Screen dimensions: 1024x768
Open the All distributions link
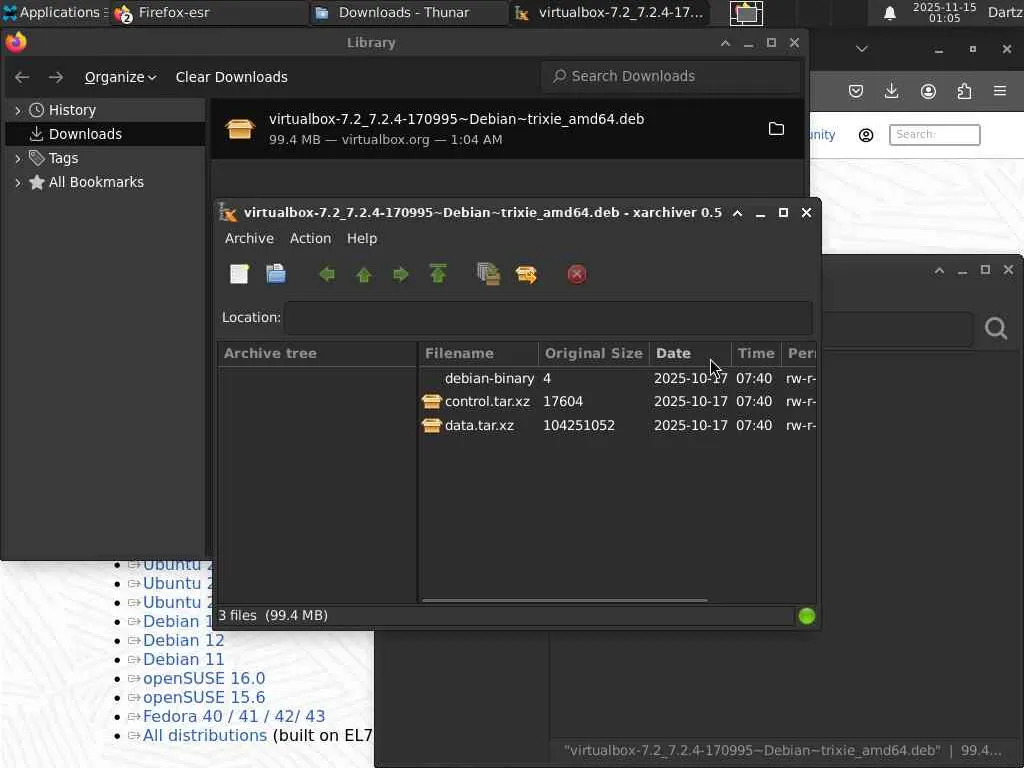click(x=205, y=735)
